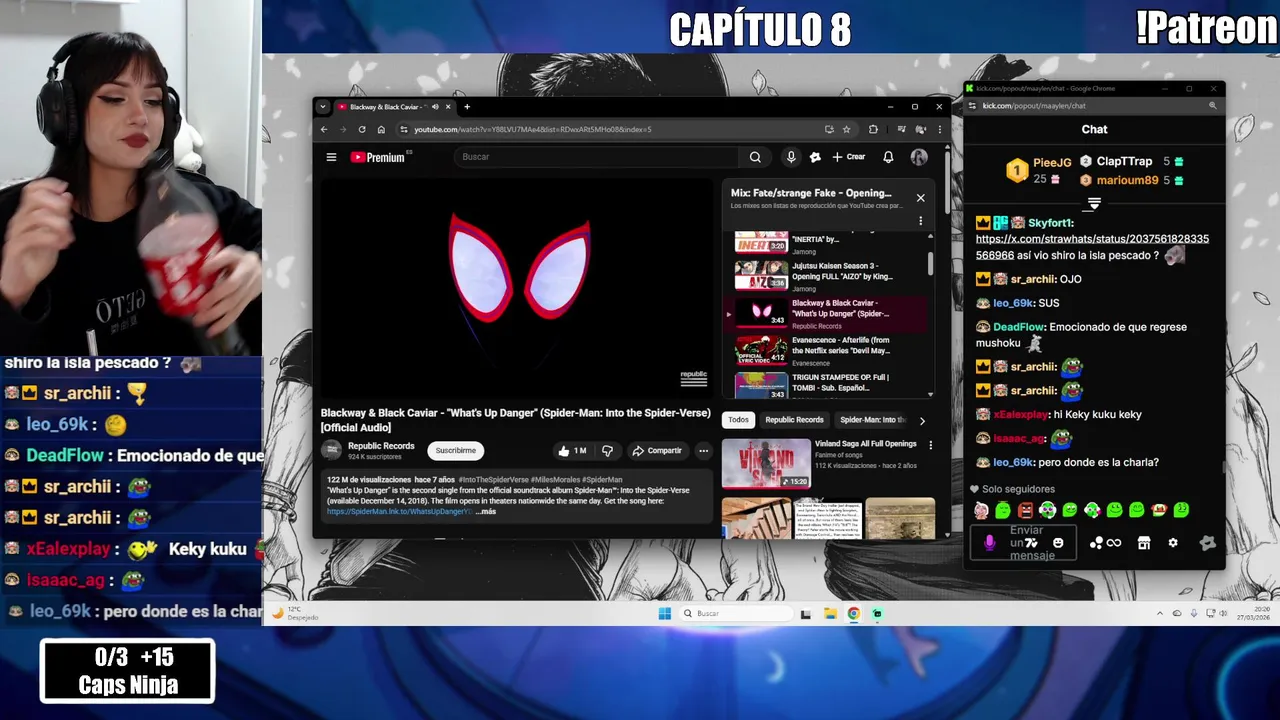This screenshot has height=720, width=1280.
Task: Click the Kick chat bottom-right badge icon
Action: click(1207, 543)
